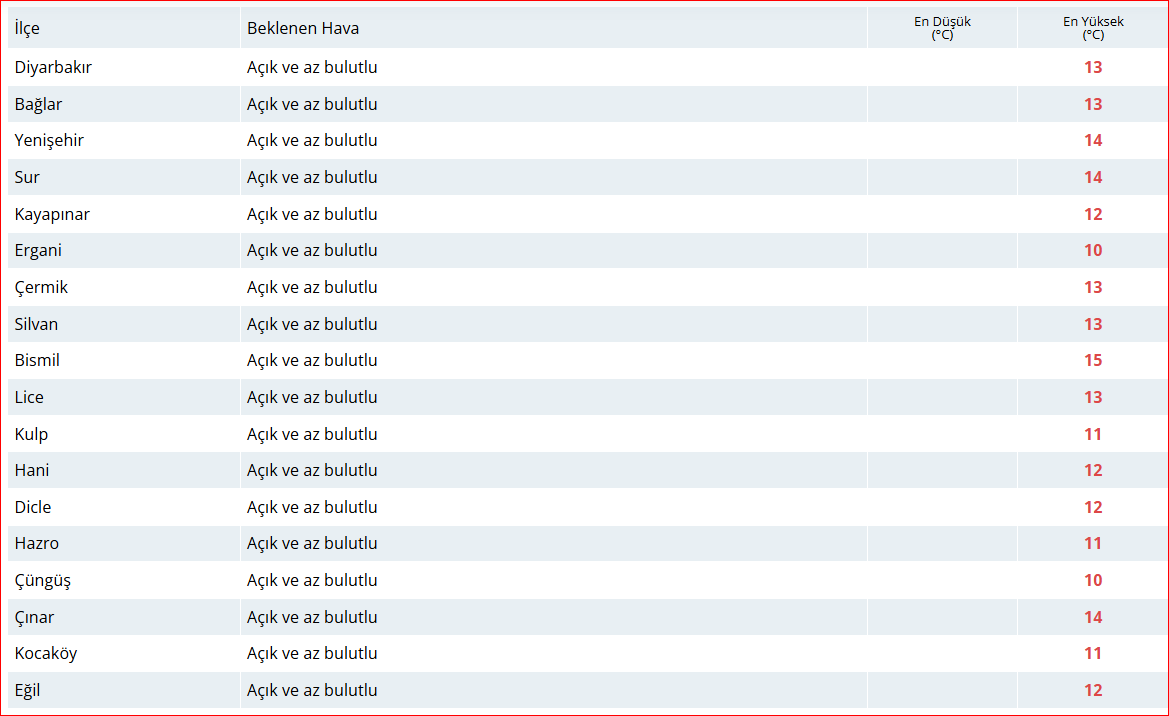1169x716 pixels.
Task: Select the Kayapınar district cell
Action: [52, 214]
